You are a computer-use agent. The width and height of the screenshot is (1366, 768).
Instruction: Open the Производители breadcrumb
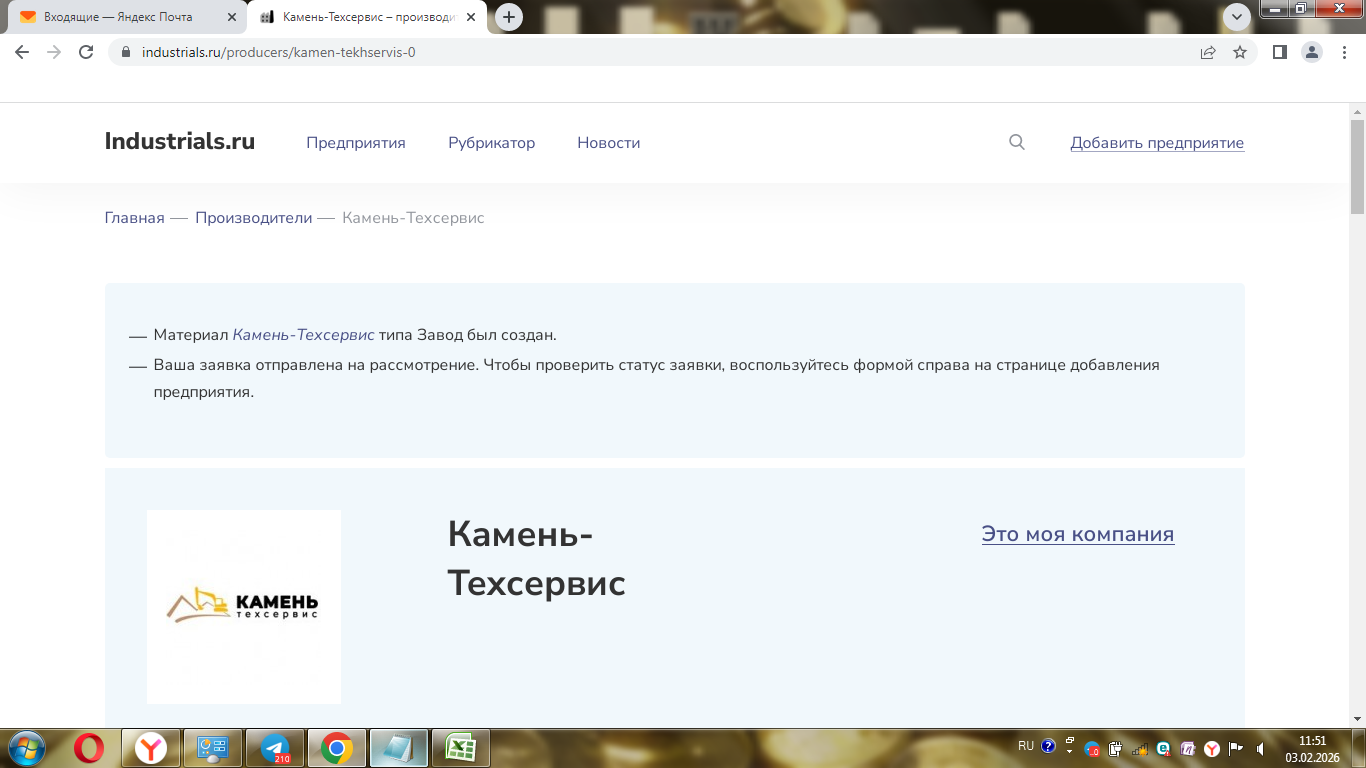click(254, 218)
